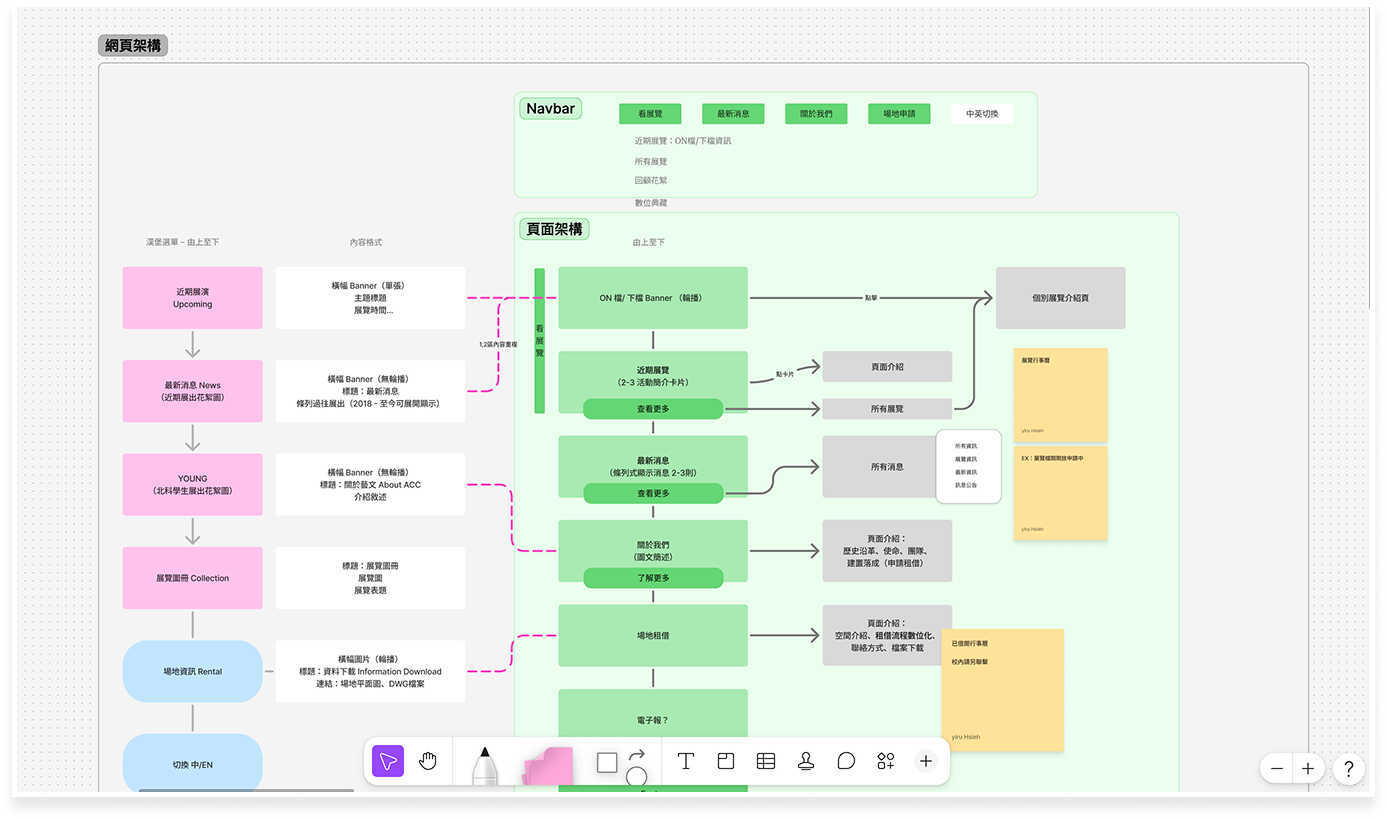
Task: Click the 內容格式 label
Action: [366, 242]
